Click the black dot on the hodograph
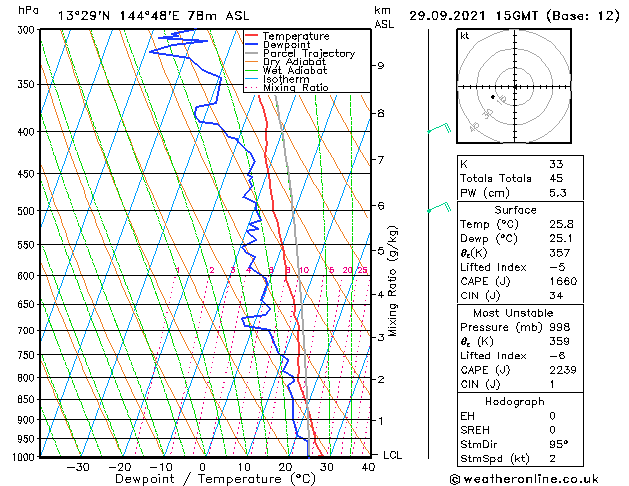The image size is (629, 486). [x=493, y=97]
